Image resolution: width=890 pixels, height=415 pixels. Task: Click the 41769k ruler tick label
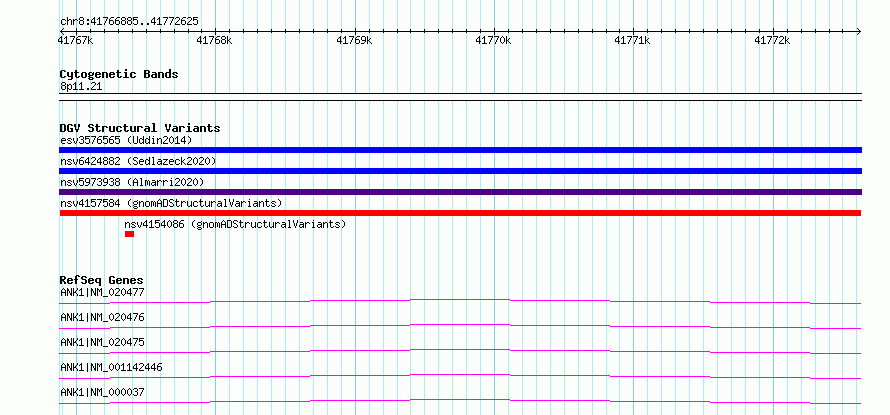click(x=354, y=40)
